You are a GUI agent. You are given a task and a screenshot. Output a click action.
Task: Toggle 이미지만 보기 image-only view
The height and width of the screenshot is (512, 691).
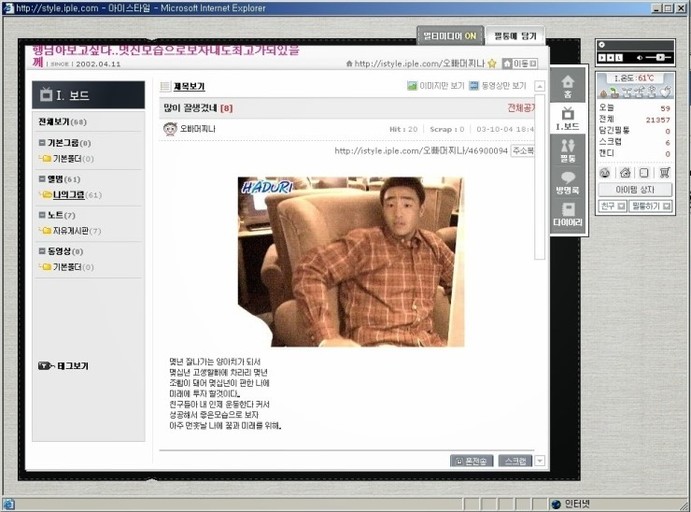point(434,86)
